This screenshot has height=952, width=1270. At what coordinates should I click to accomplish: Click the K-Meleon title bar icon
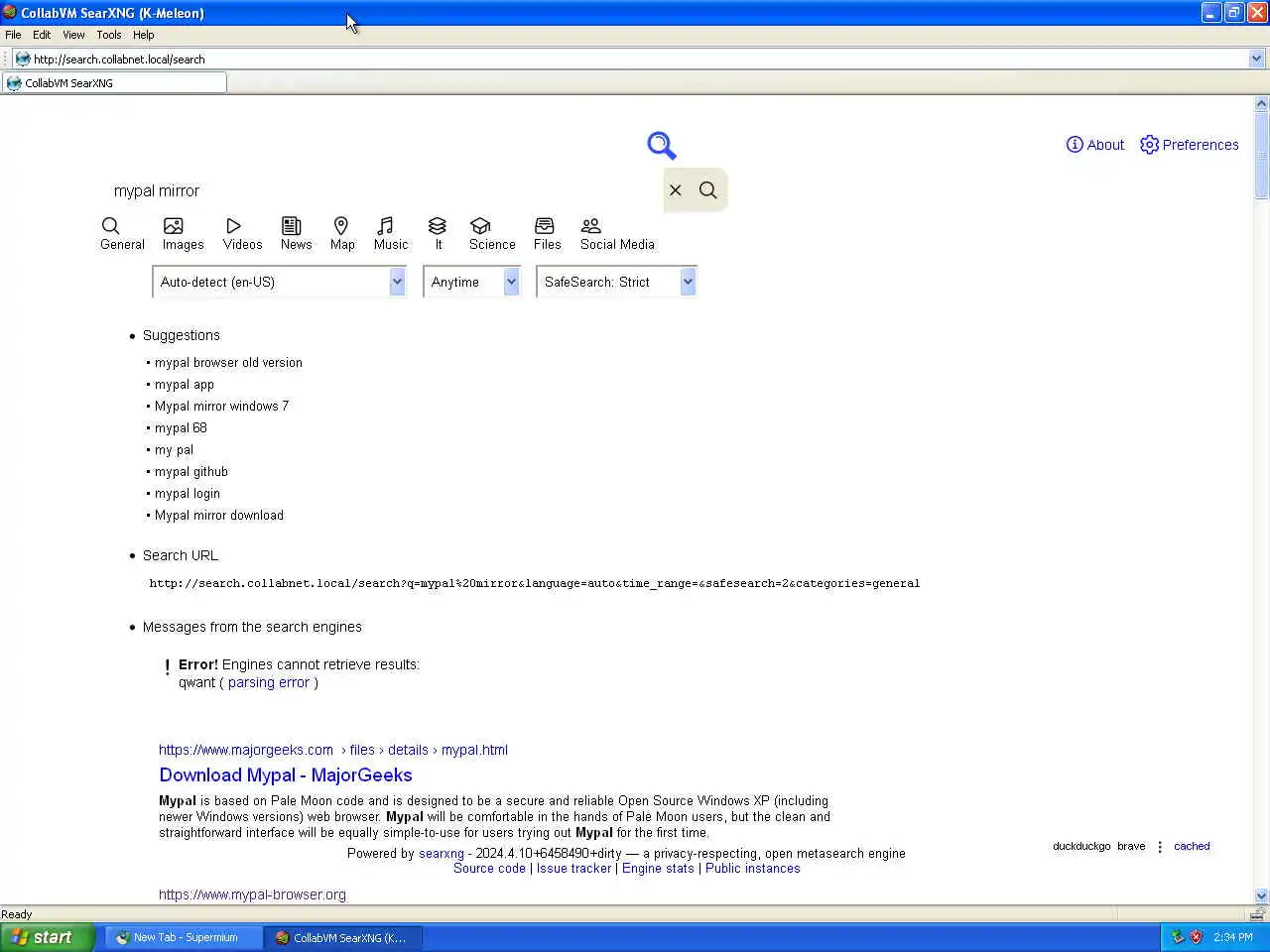tap(9, 12)
